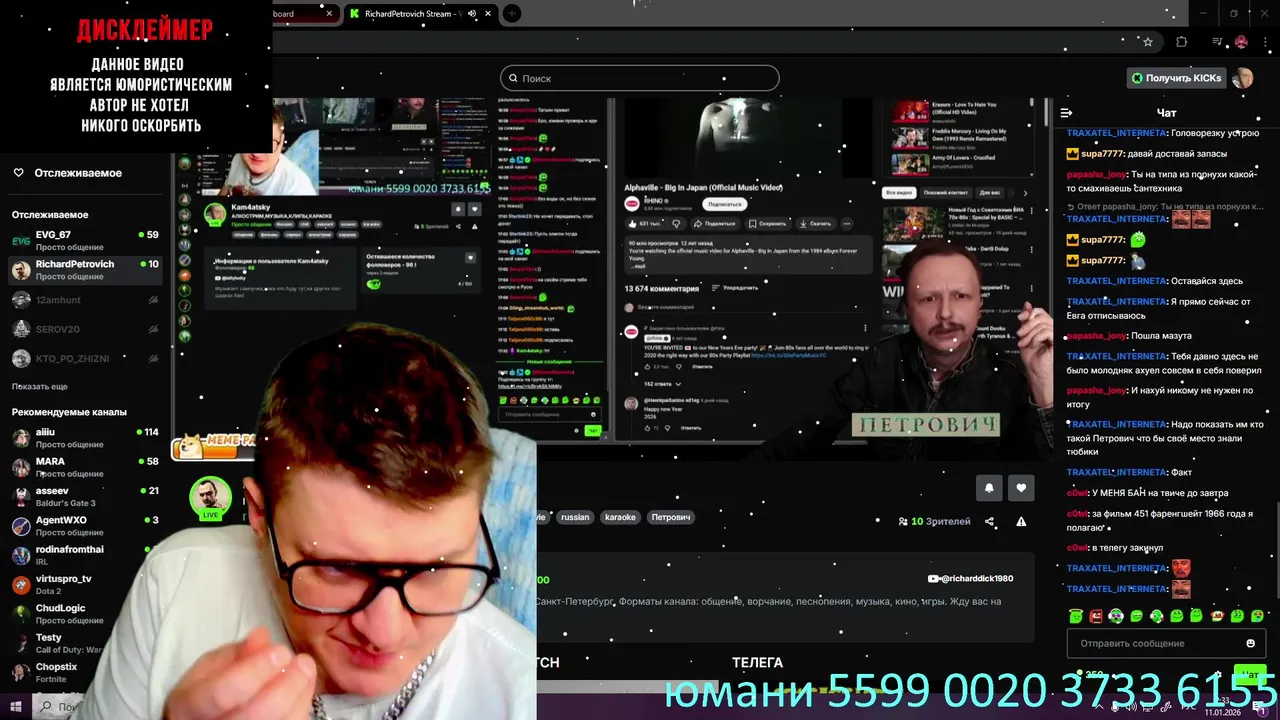Open the streamer LIVE avatar
The height and width of the screenshot is (720, 1280).
[x=210, y=499]
